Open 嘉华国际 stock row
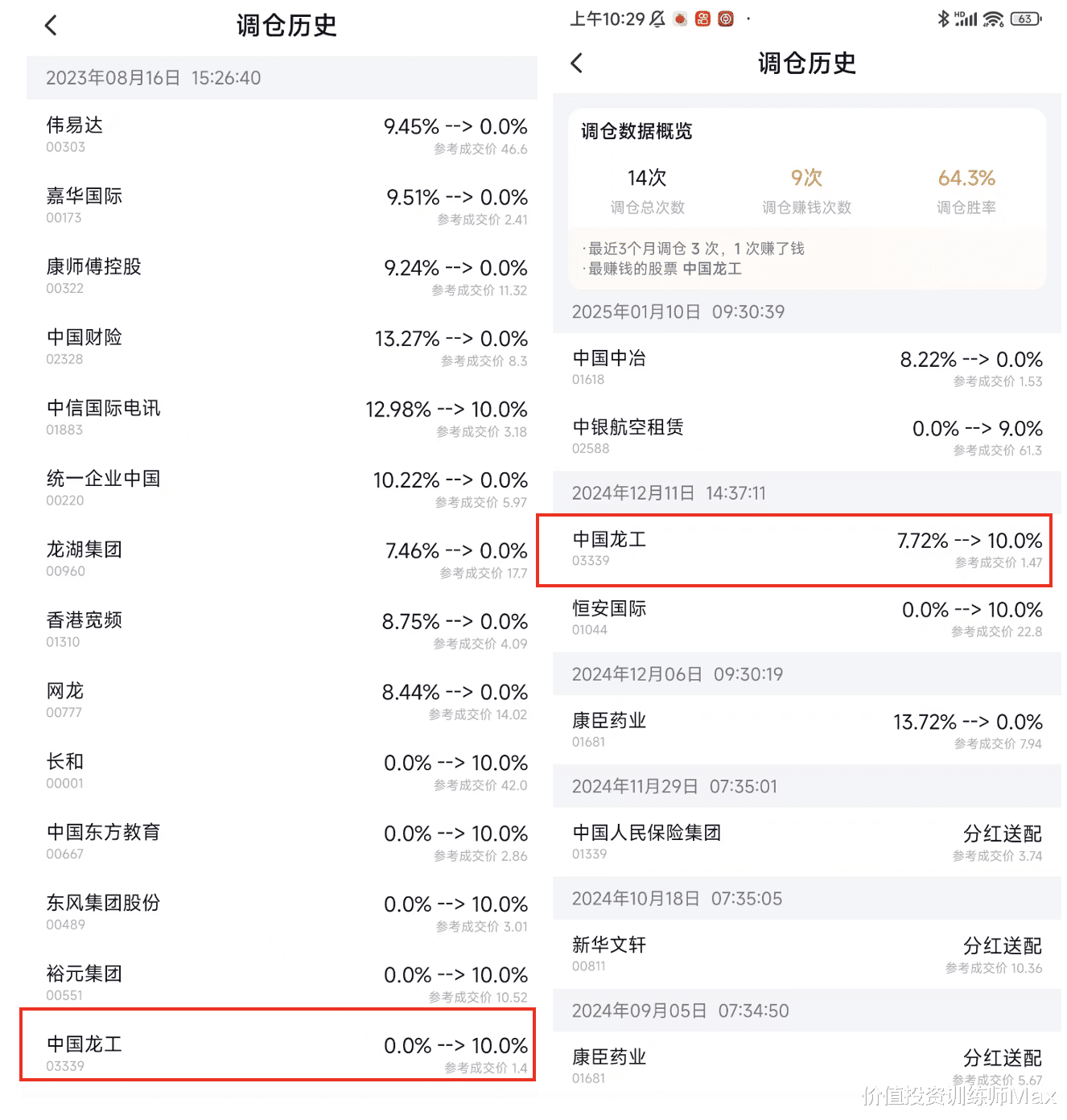This screenshot has width=1067, height=1120. [x=282, y=206]
